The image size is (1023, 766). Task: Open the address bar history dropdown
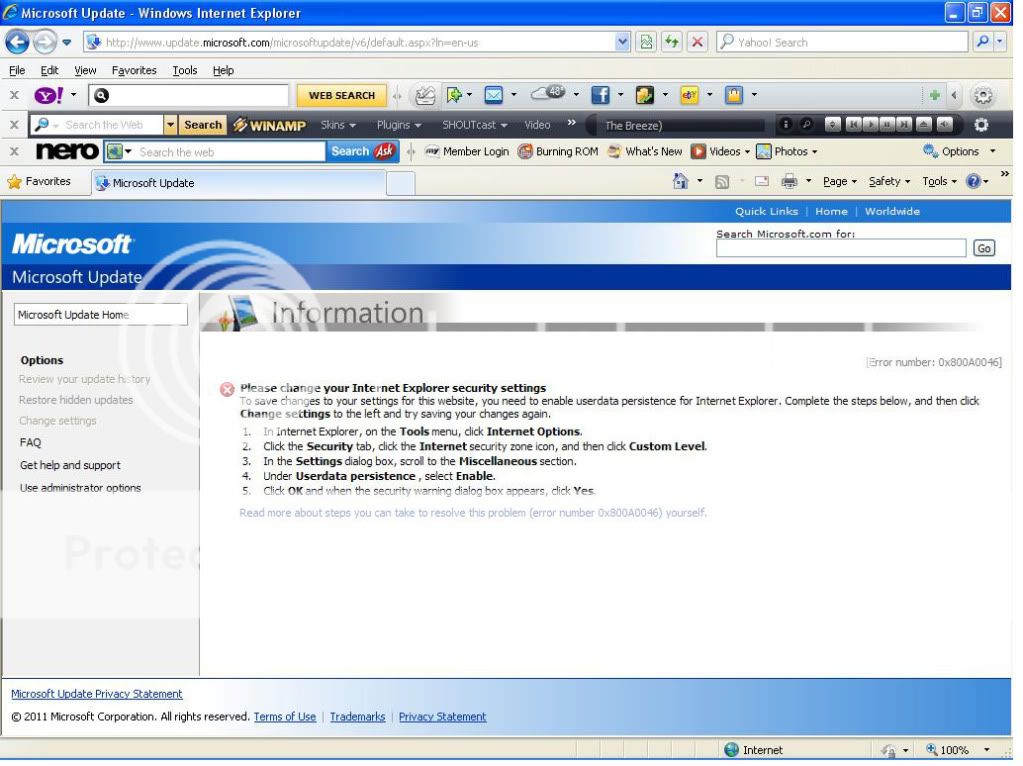tap(622, 42)
